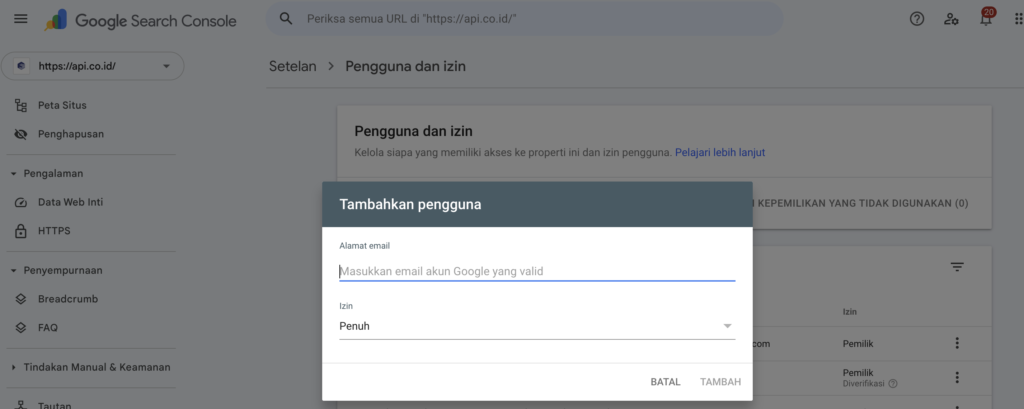Image resolution: width=1024 pixels, height=409 pixels.
Task: Go to Data Web Inti report
Action: click(x=70, y=202)
